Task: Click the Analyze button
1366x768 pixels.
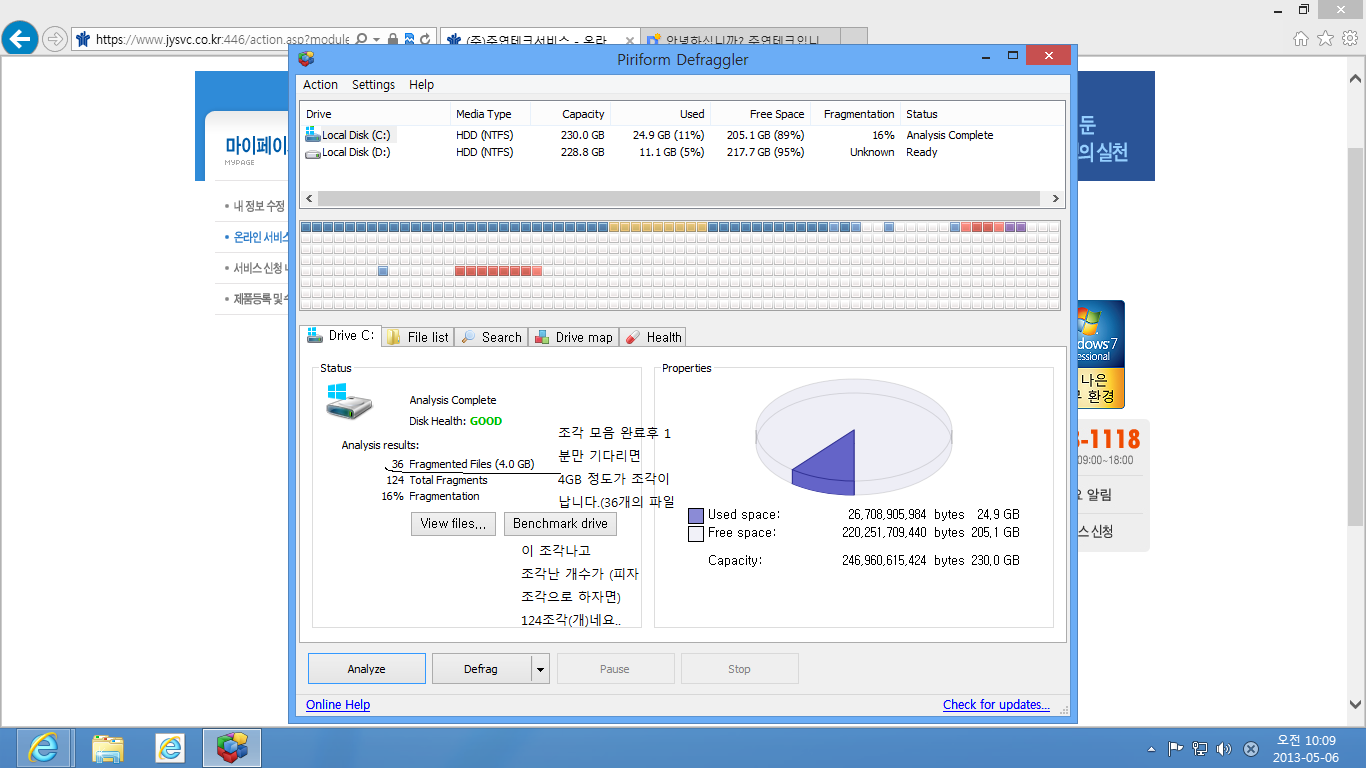Action: (367, 669)
